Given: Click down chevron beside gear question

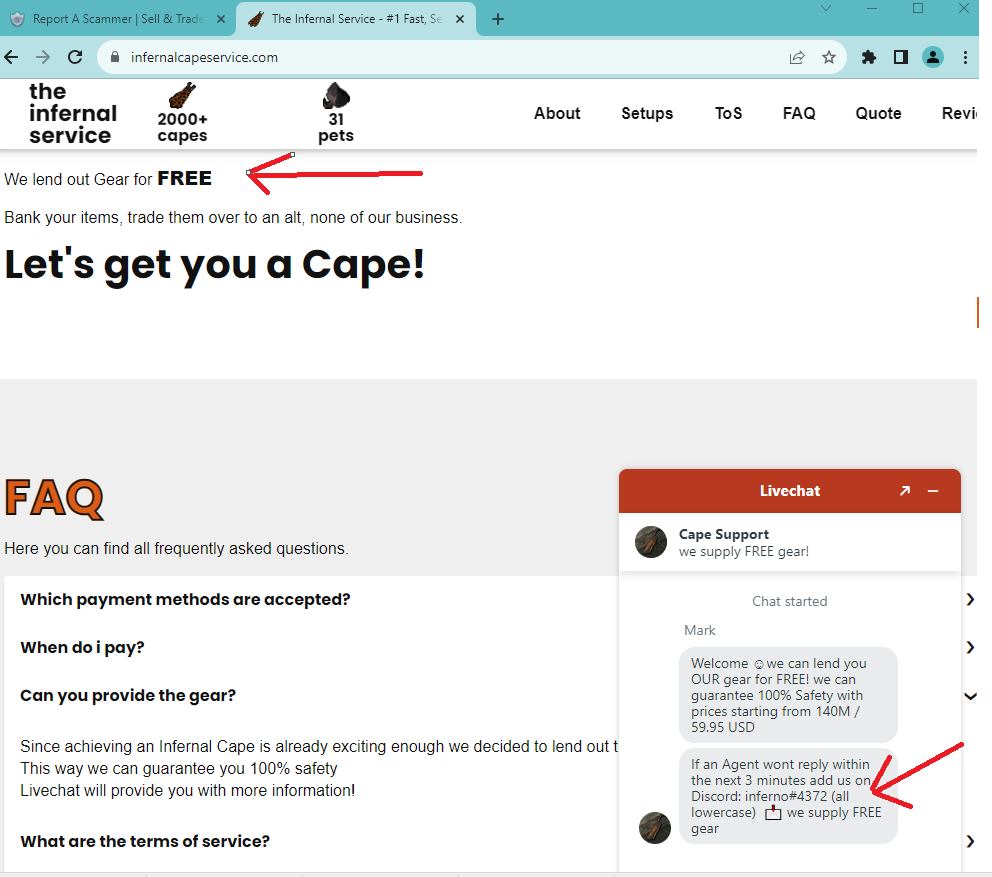Looking at the screenshot, I should pos(970,696).
